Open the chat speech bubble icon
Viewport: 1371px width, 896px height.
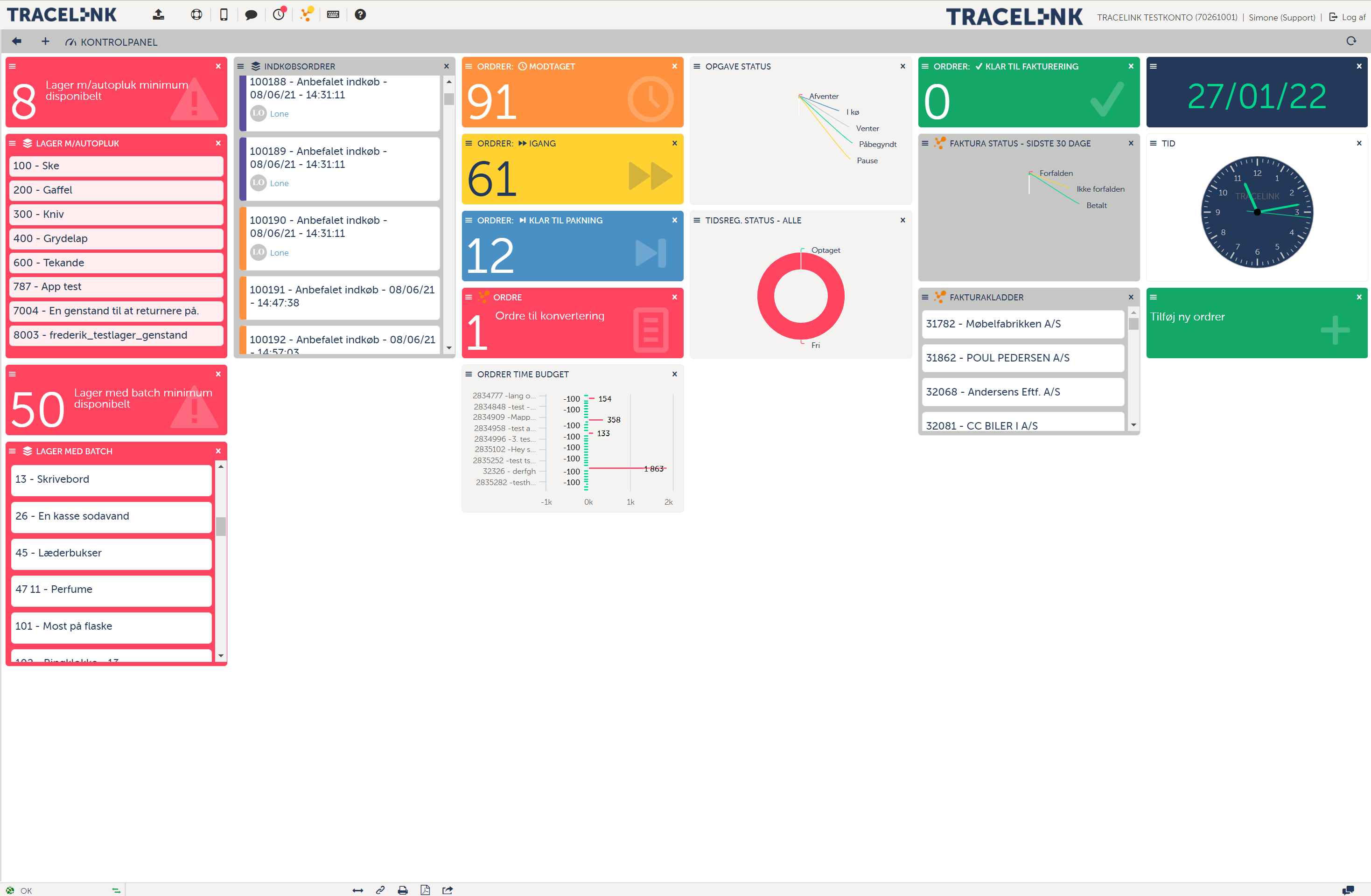tap(251, 15)
